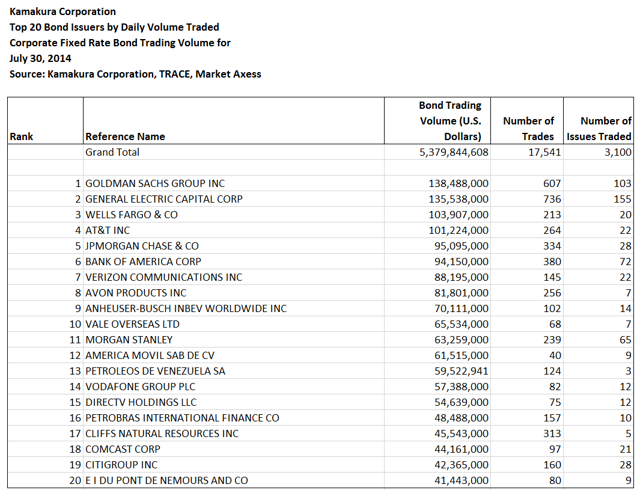The width and height of the screenshot is (640, 490).
Task: Click Morgan Stanley issues value 65
Action: [625, 340]
